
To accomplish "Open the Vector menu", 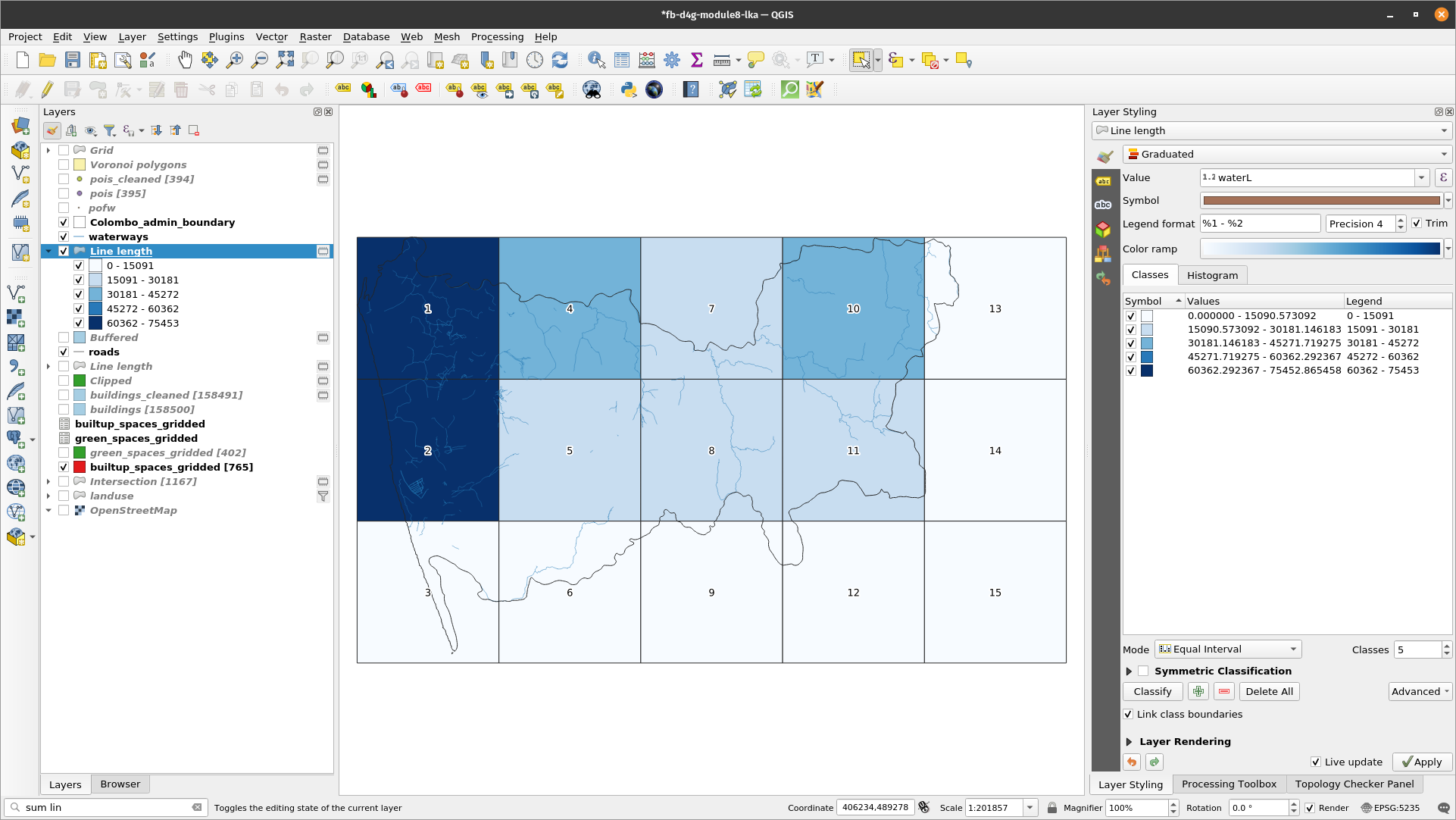I will [271, 36].
